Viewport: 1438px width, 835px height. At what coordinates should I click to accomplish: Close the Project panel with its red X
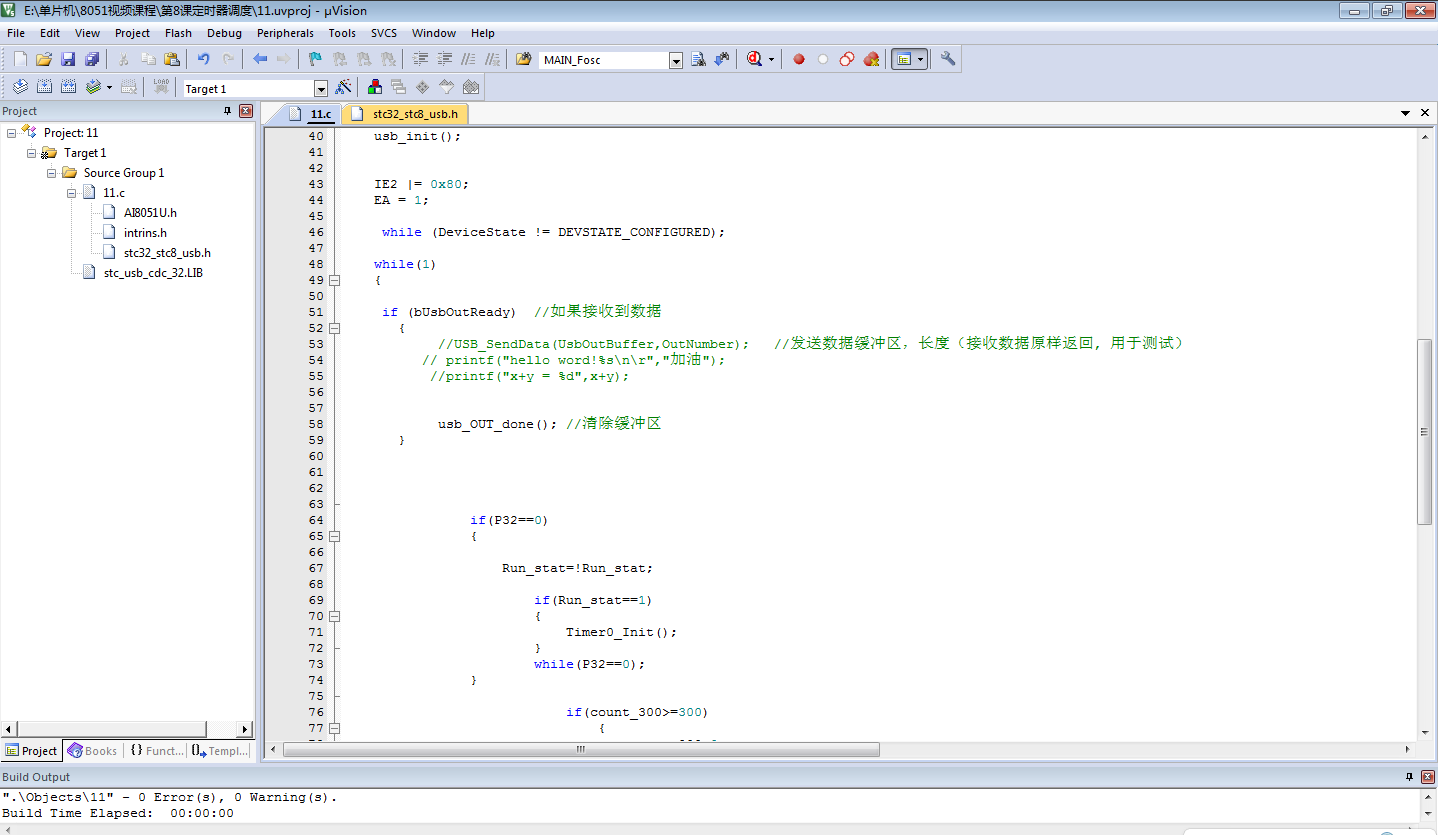246,111
